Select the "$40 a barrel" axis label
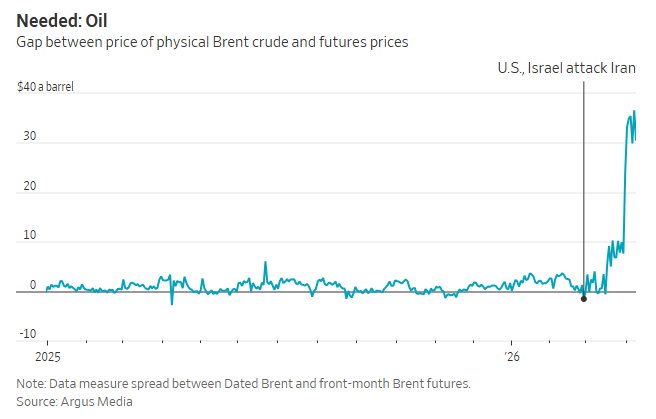656x419 pixels. point(45,87)
